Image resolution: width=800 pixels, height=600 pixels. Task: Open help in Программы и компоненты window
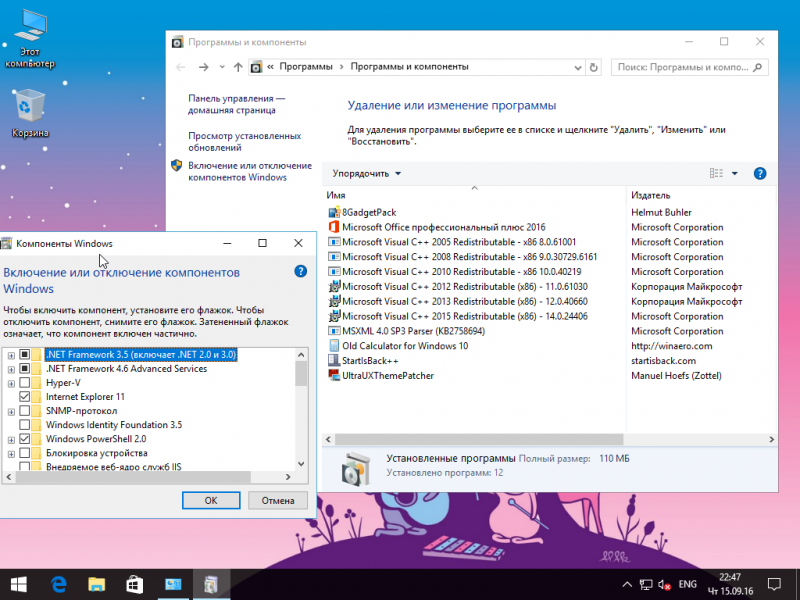click(760, 173)
